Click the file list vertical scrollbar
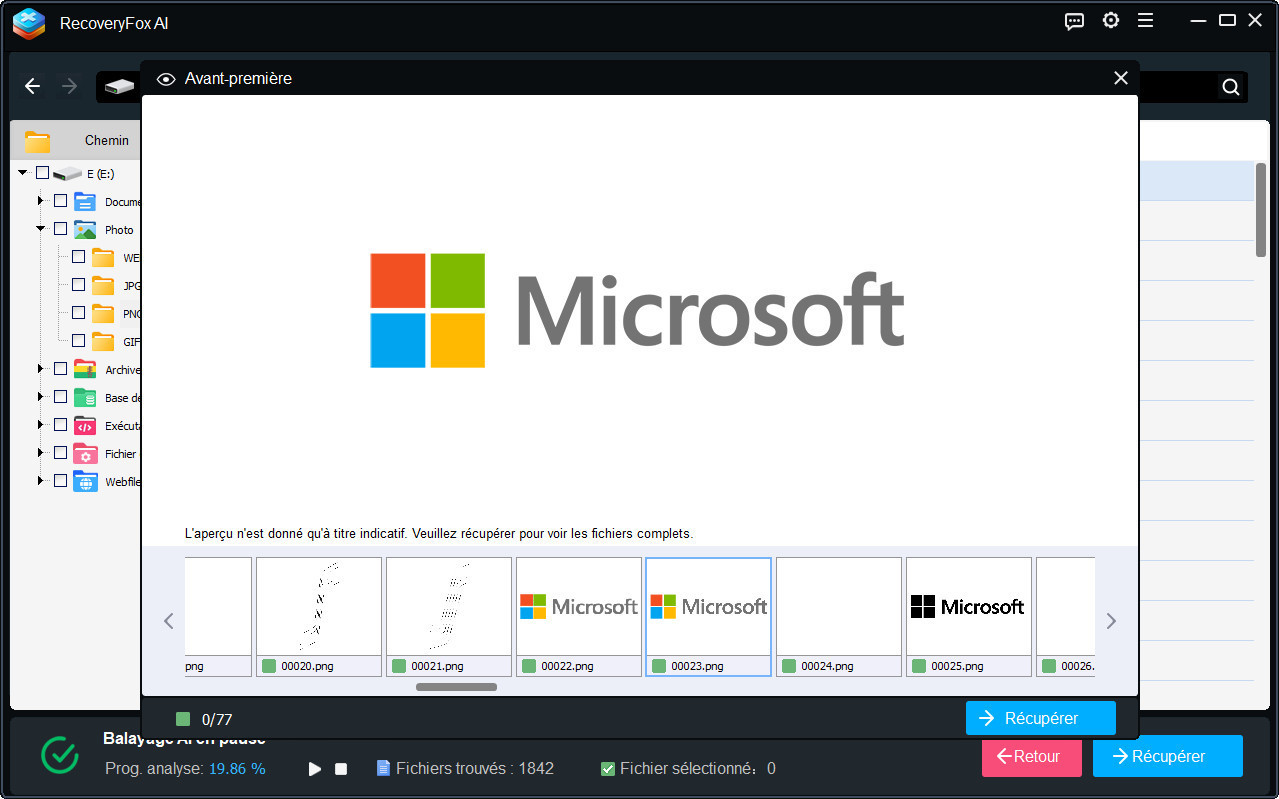 tap(1261, 210)
